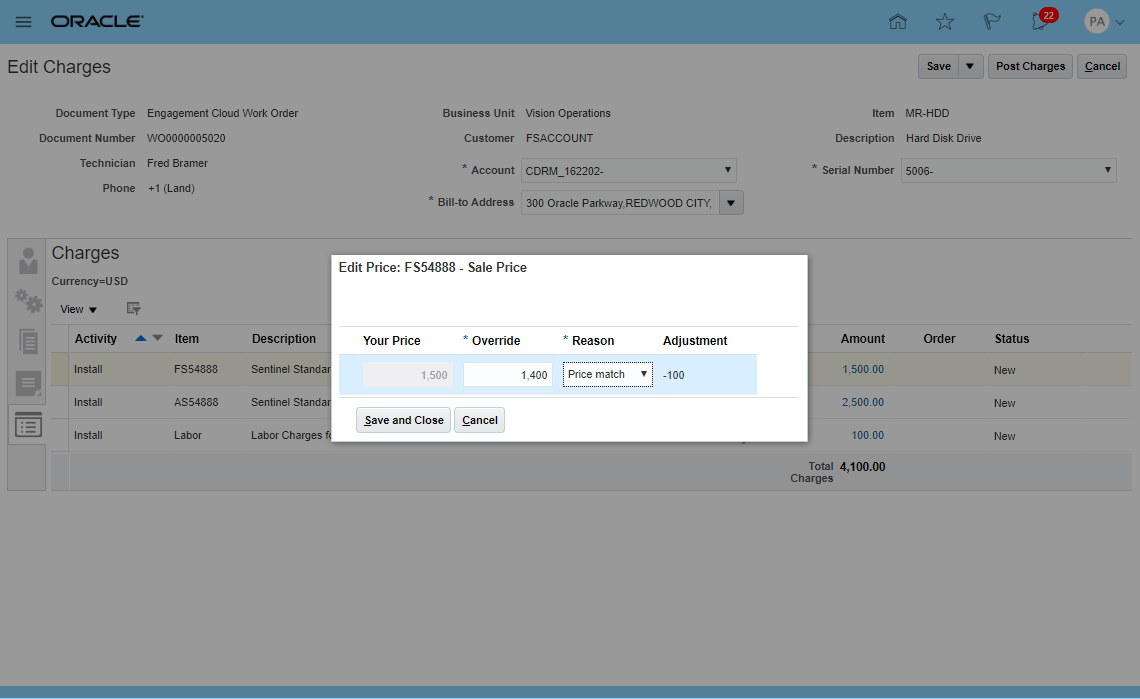Click the Item column header
This screenshot has height=699, width=1140.
186,339
